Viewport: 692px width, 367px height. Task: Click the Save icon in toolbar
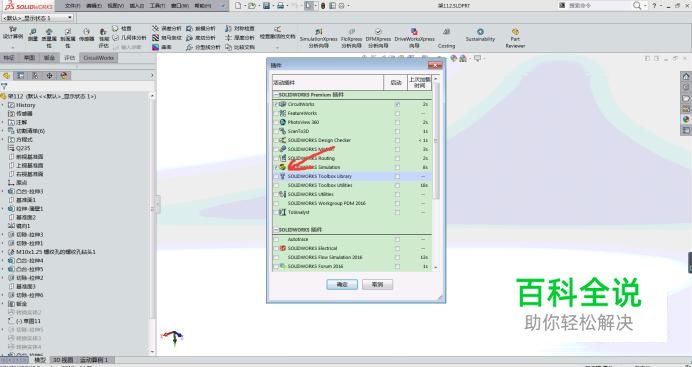[x=266, y=6]
